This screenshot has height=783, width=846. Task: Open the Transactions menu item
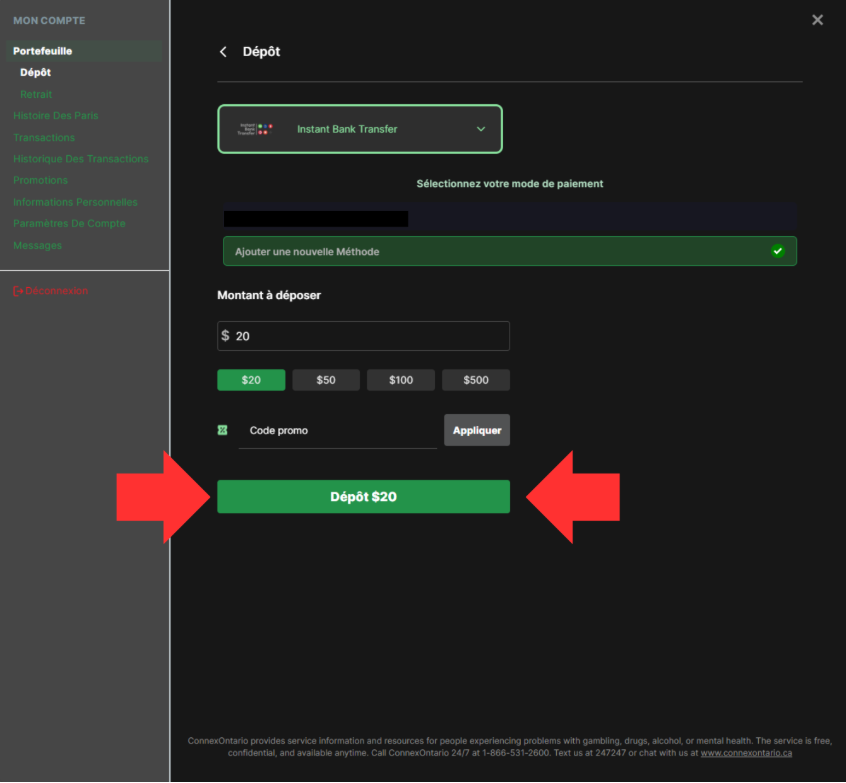pyautogui.click(x=44, y=138)
